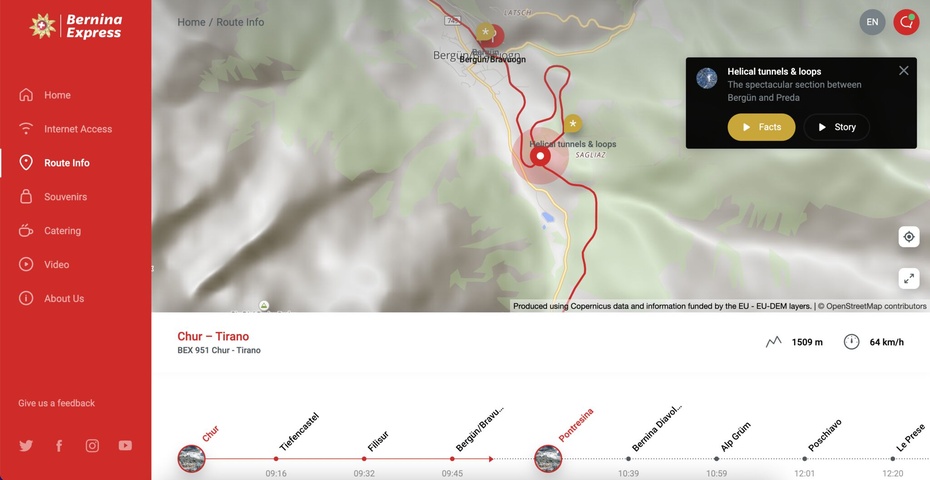Open the Instagram icon link
This screenshot has height=480, width=930.
[92, 446]
